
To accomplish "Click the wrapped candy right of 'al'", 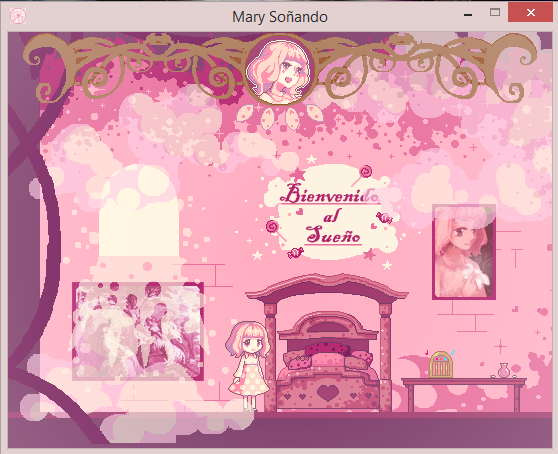I will point(384,217).
